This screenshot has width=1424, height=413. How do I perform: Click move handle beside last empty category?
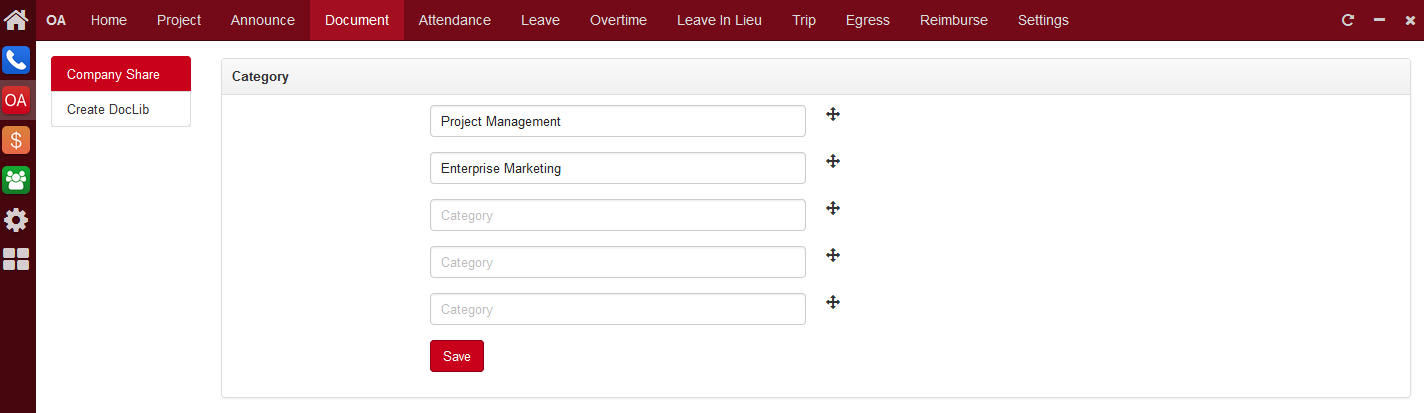(x=833, y=302)
